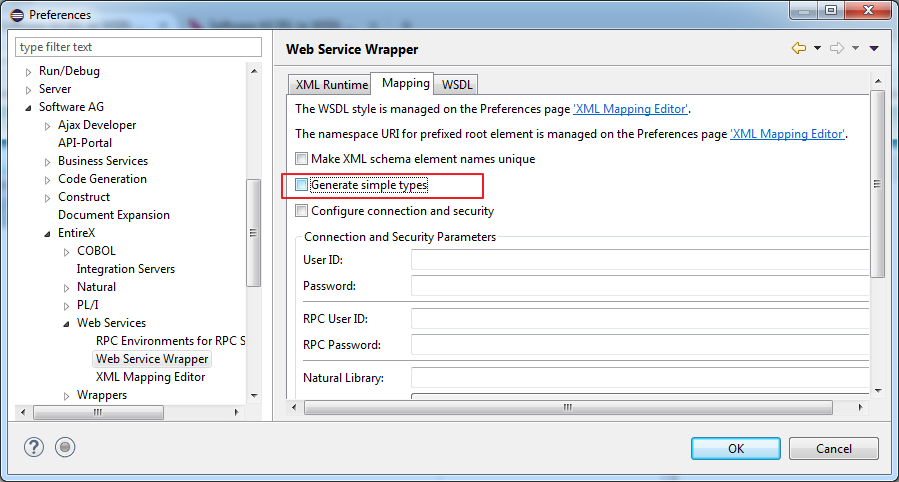The height and width of the screenshot is (482, 899).
Task: Click the Eclipse Preferences title bar icon
Action: click(x=17, y=15)
